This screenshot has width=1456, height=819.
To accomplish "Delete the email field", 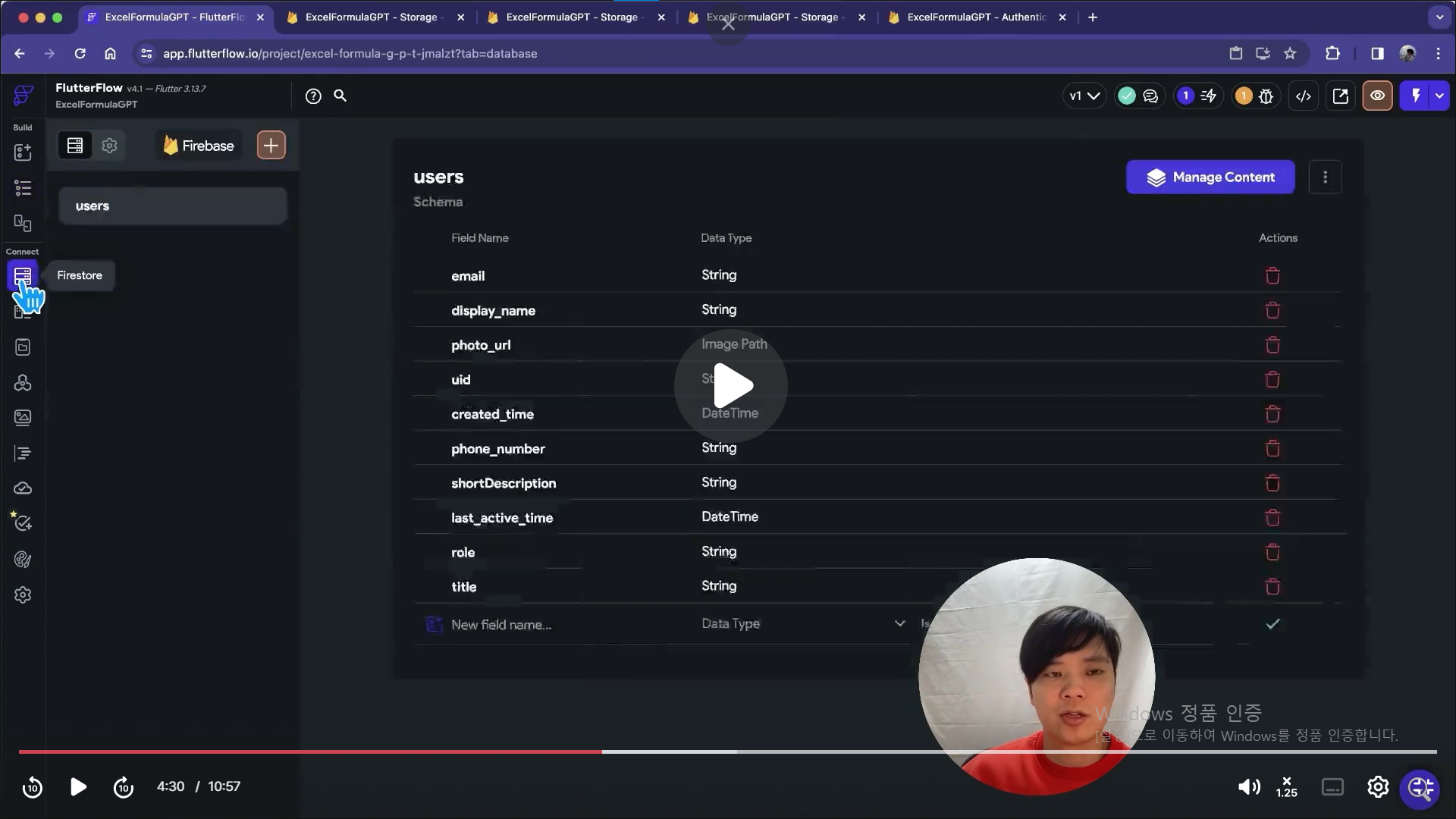I will (x=1272, y=276).
